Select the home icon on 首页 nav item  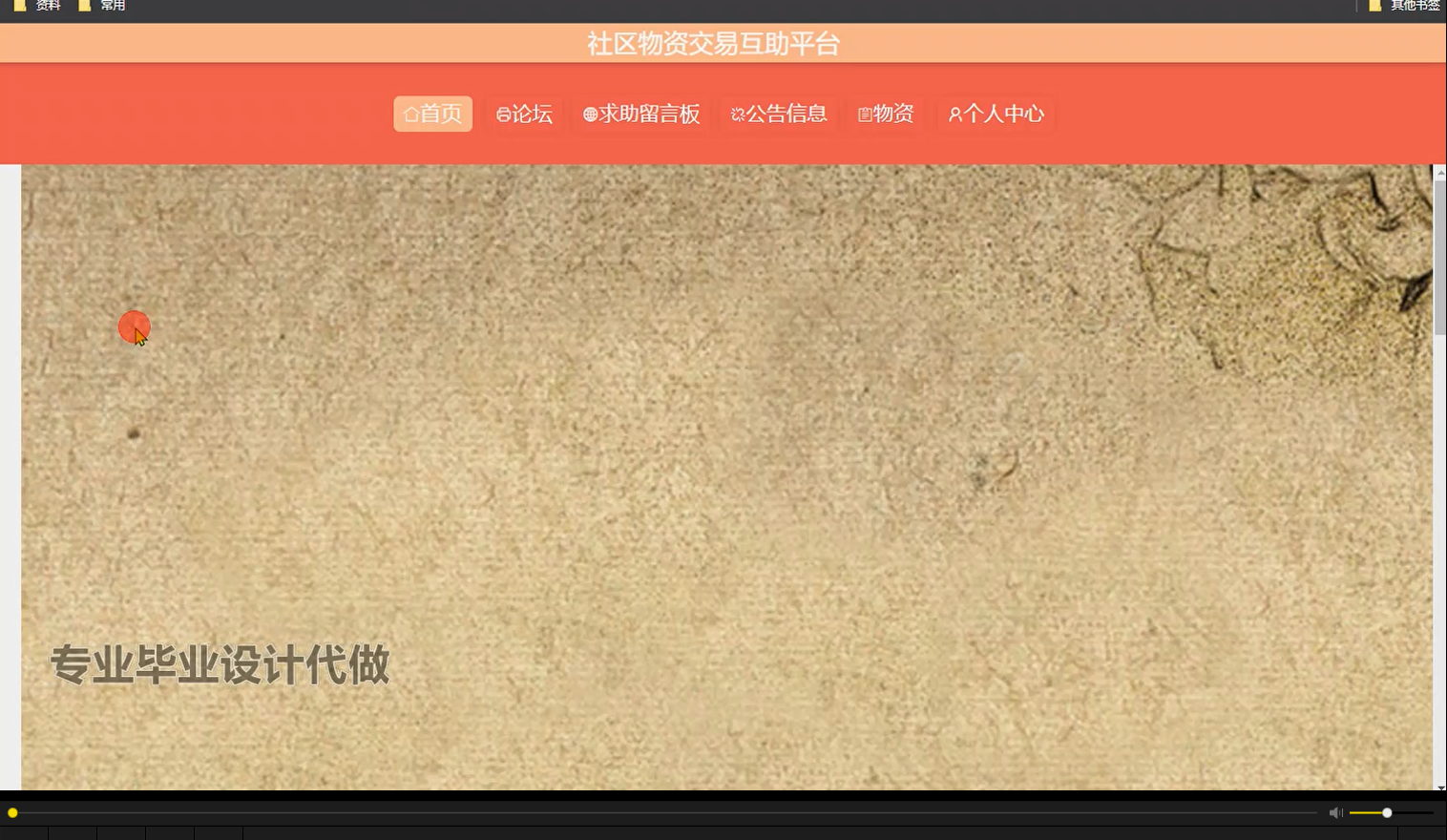point(410,114)
